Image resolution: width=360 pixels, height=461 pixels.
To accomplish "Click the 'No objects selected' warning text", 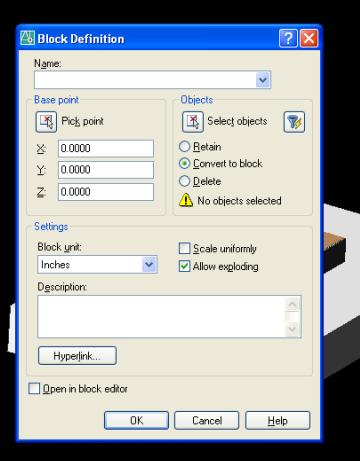I will (239, 201).
